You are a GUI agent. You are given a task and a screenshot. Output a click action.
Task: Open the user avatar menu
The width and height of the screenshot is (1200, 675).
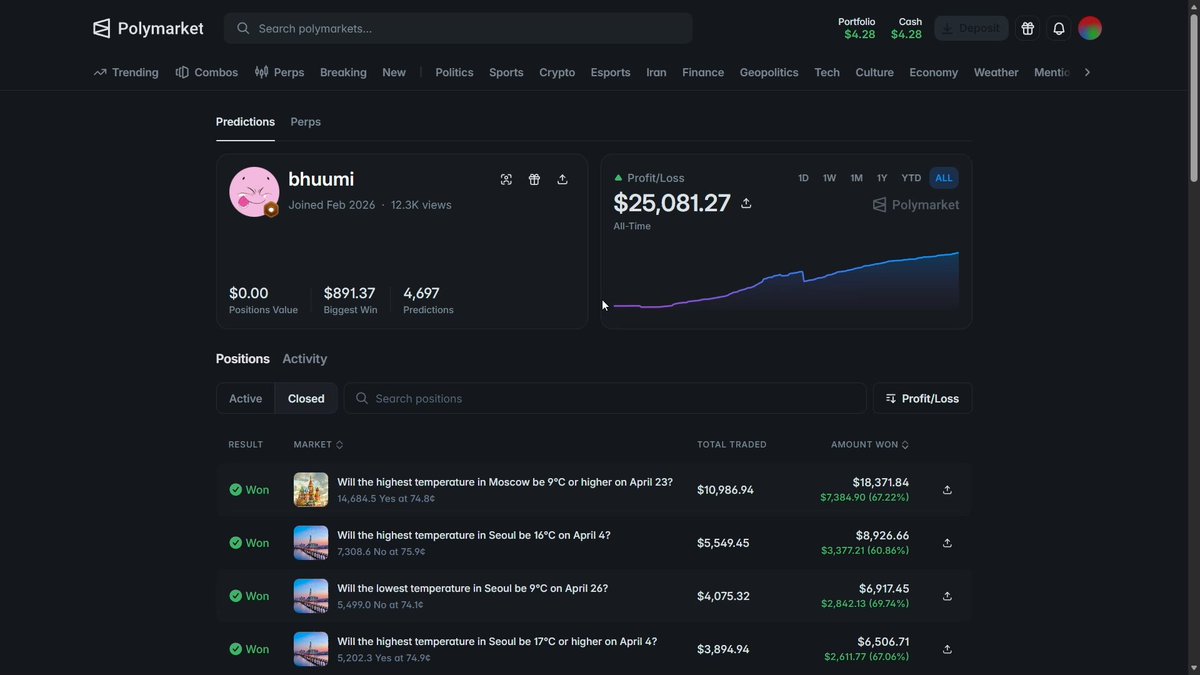coord(1090,28)
